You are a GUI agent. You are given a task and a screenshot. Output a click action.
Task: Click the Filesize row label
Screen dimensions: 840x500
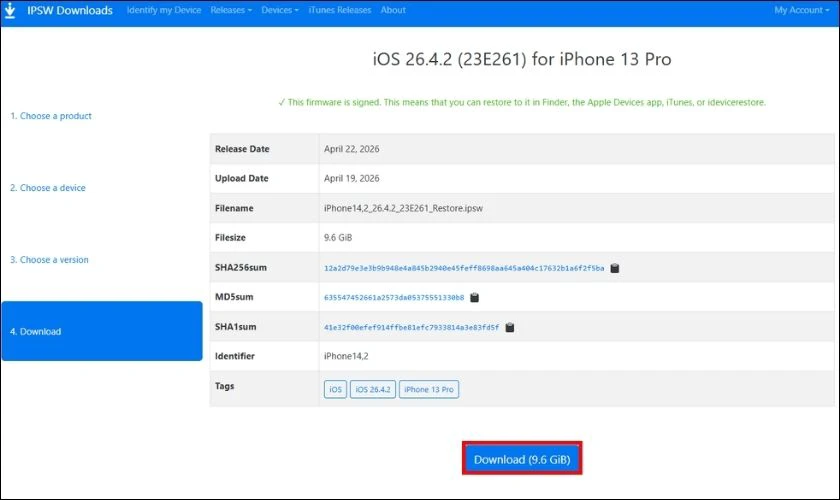[x=230, y=237]
